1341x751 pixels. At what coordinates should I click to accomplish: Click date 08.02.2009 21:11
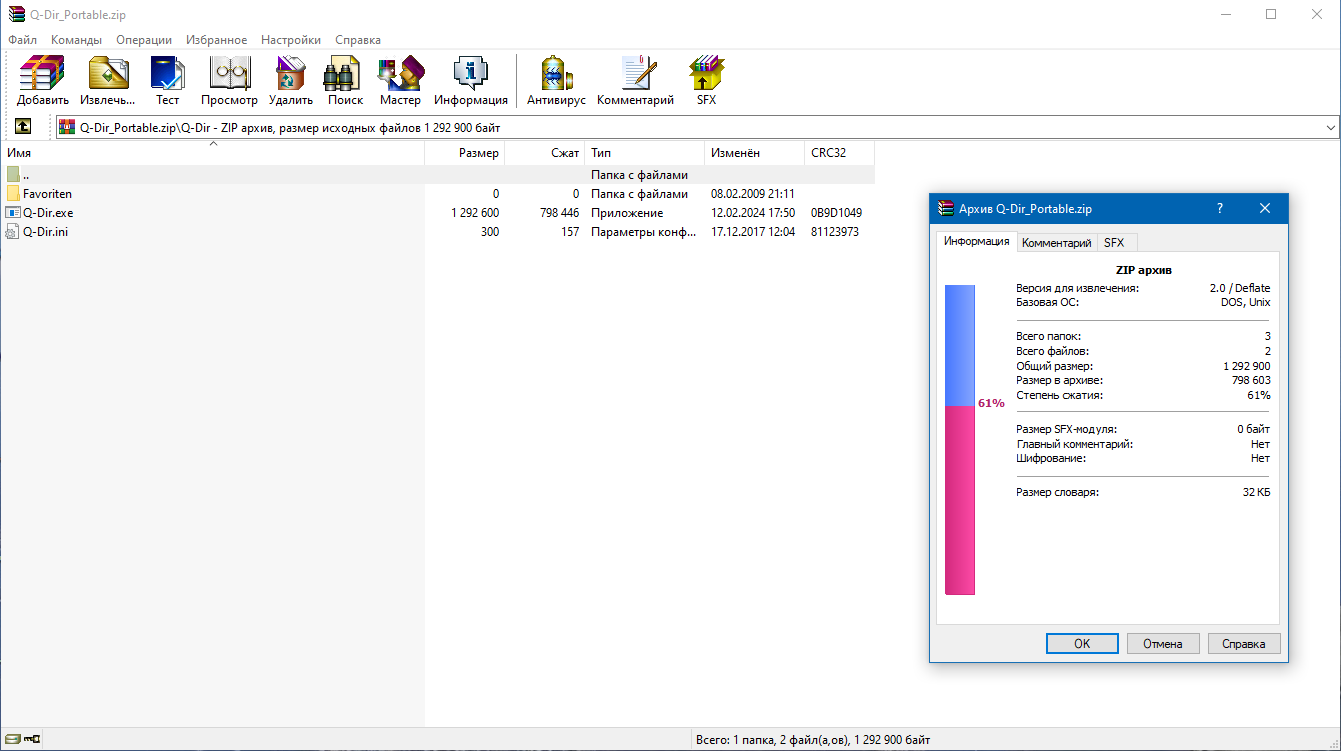click(x=753, y=194)
